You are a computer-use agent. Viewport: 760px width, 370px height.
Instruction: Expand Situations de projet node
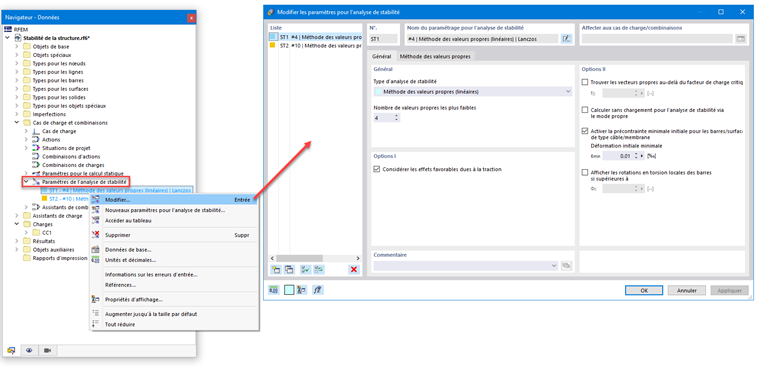pyautogui.click(x=26, y=148)
